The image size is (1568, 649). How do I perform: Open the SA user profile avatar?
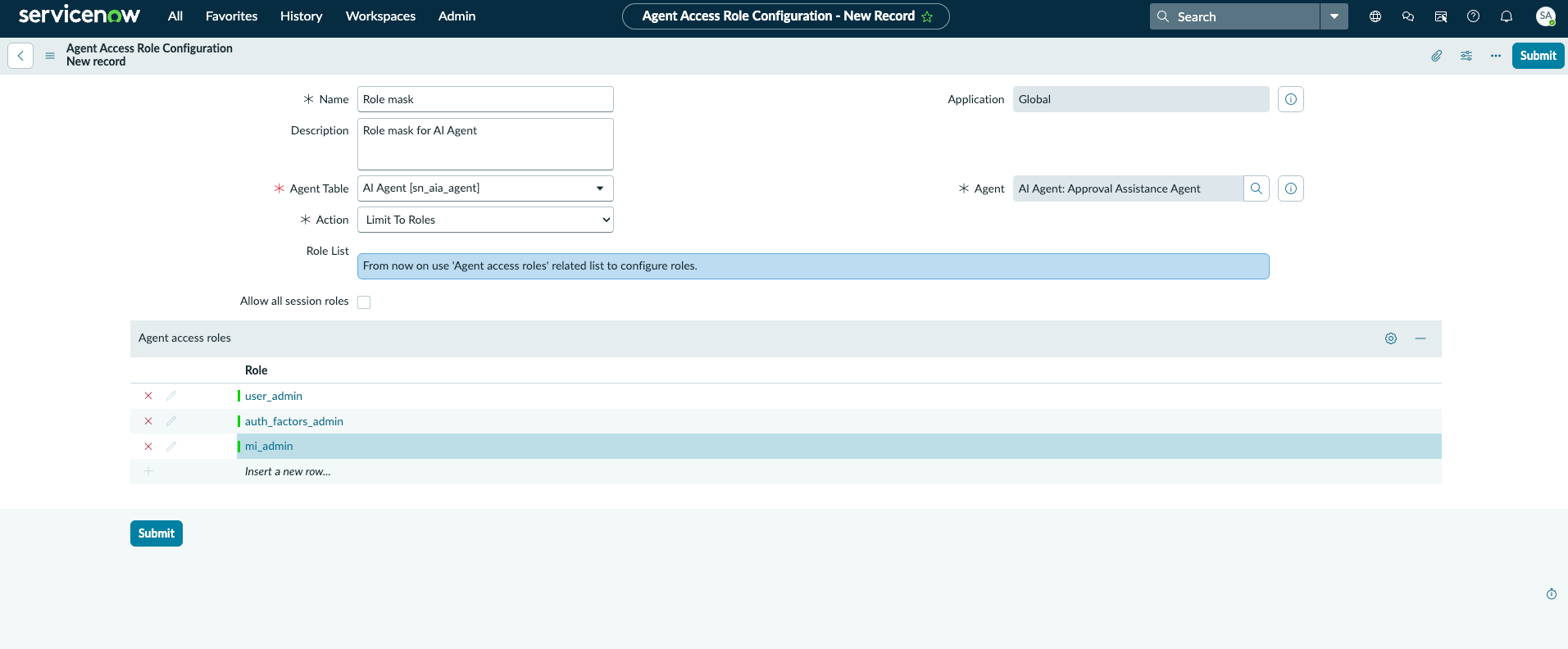click(x=1546, y=16)
